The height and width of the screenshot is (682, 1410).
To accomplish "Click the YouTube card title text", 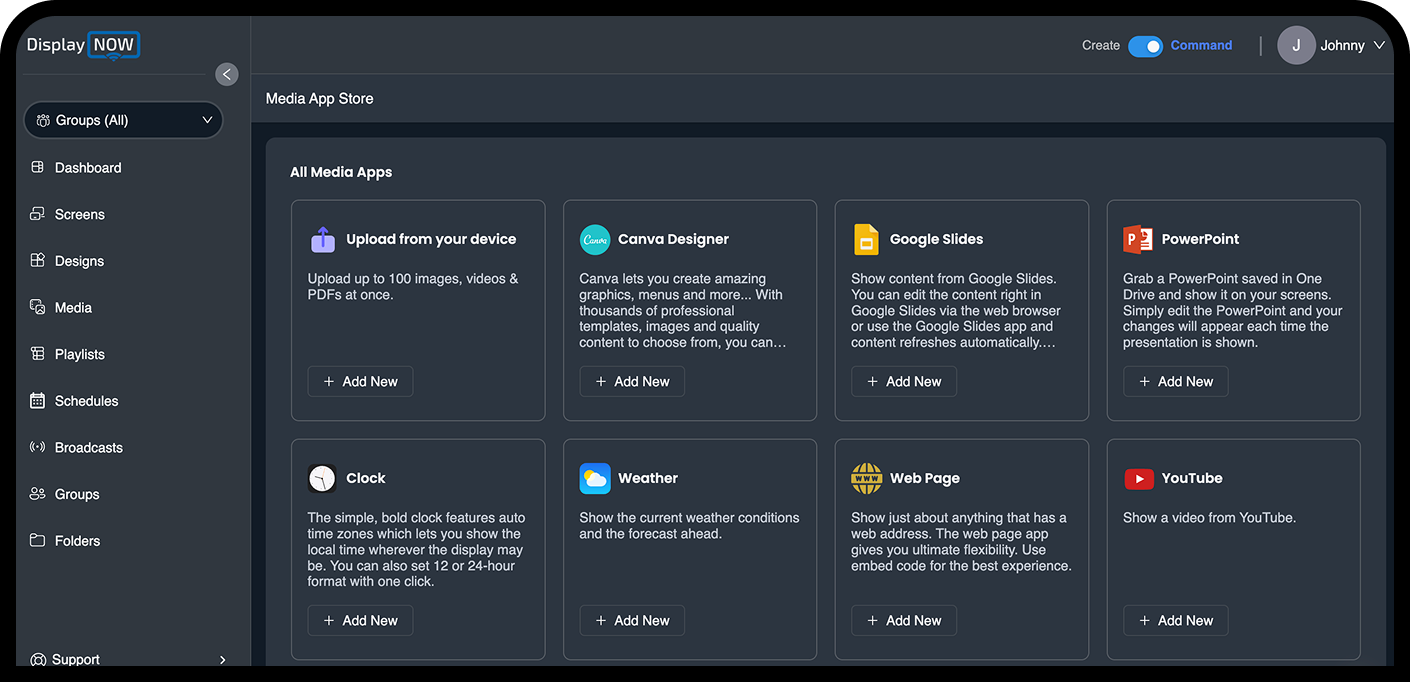I will [1192, 478].
